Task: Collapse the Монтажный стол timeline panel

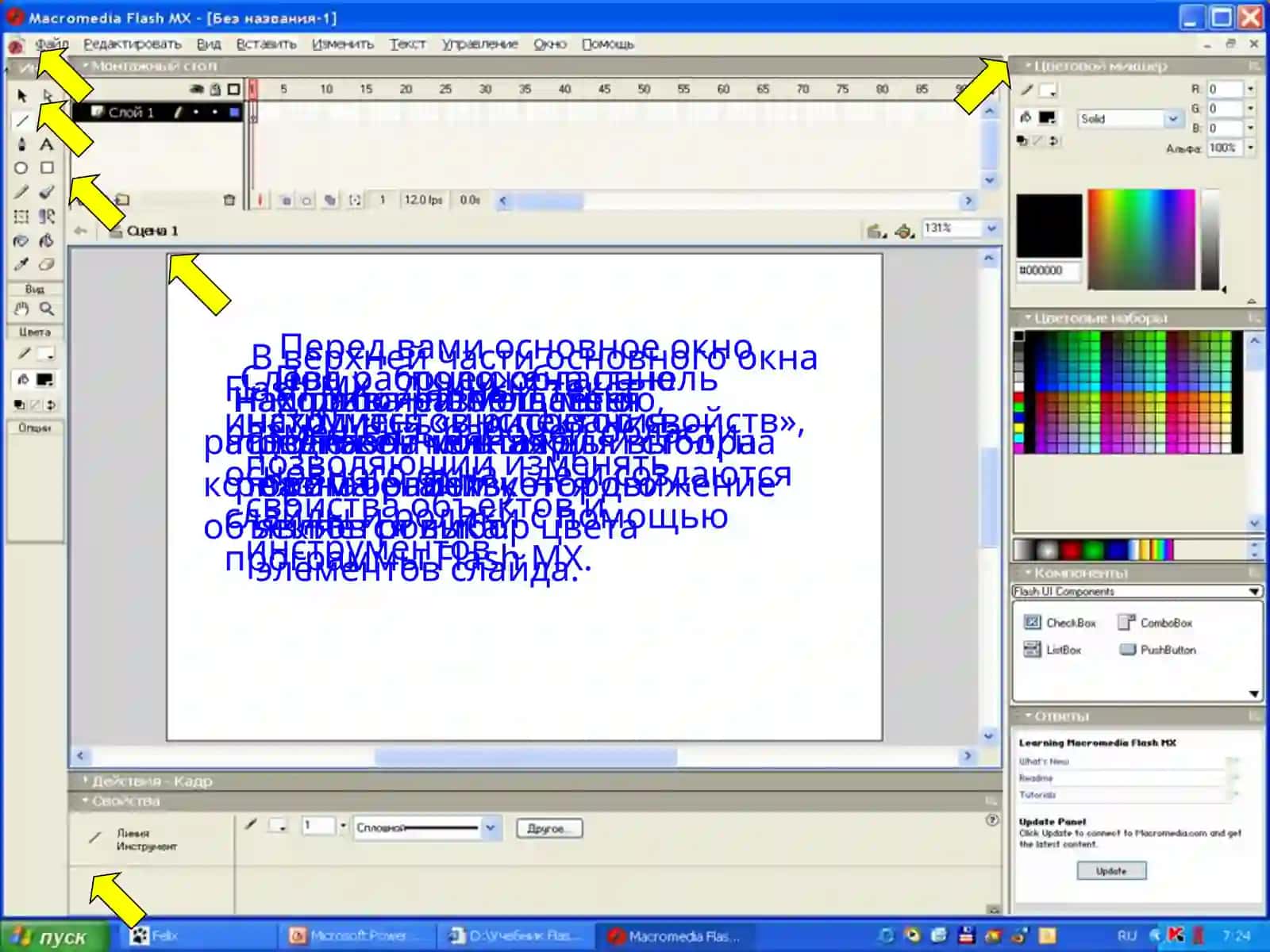Action: tap(86, 66)
